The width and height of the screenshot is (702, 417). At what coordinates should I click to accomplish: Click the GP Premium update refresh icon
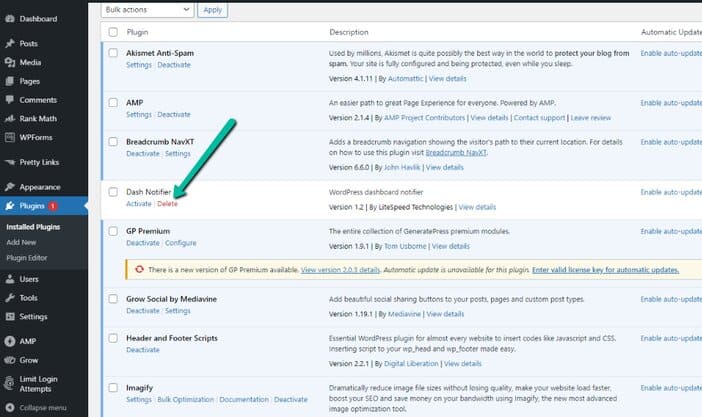139,269
